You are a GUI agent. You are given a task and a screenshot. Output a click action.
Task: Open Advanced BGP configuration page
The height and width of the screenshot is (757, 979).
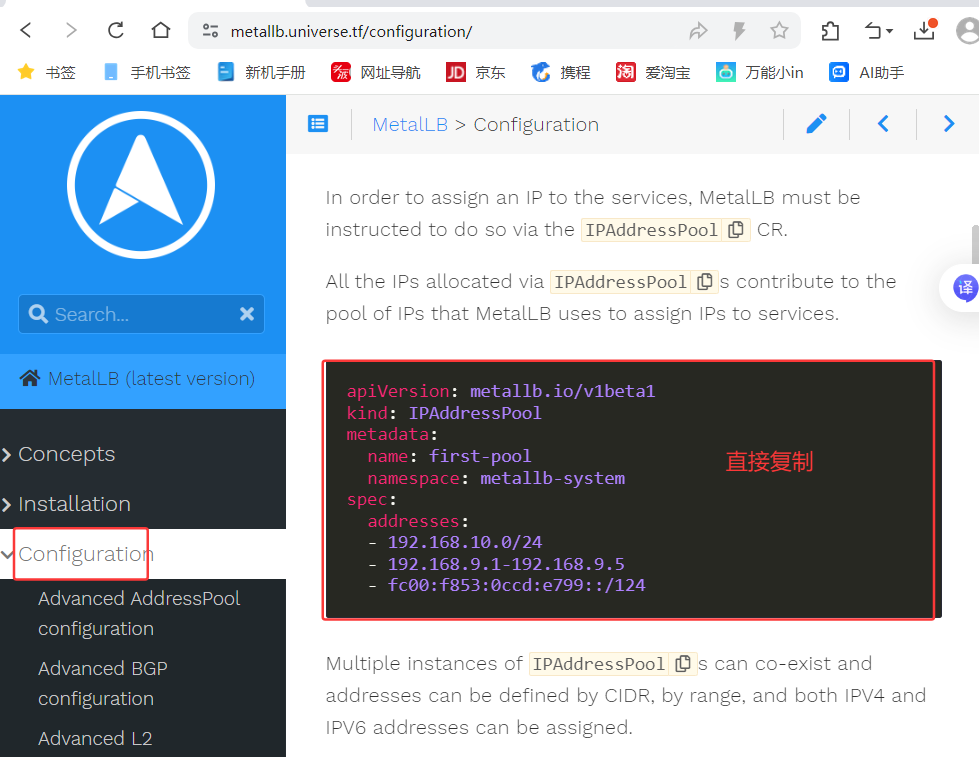[103, 683]
